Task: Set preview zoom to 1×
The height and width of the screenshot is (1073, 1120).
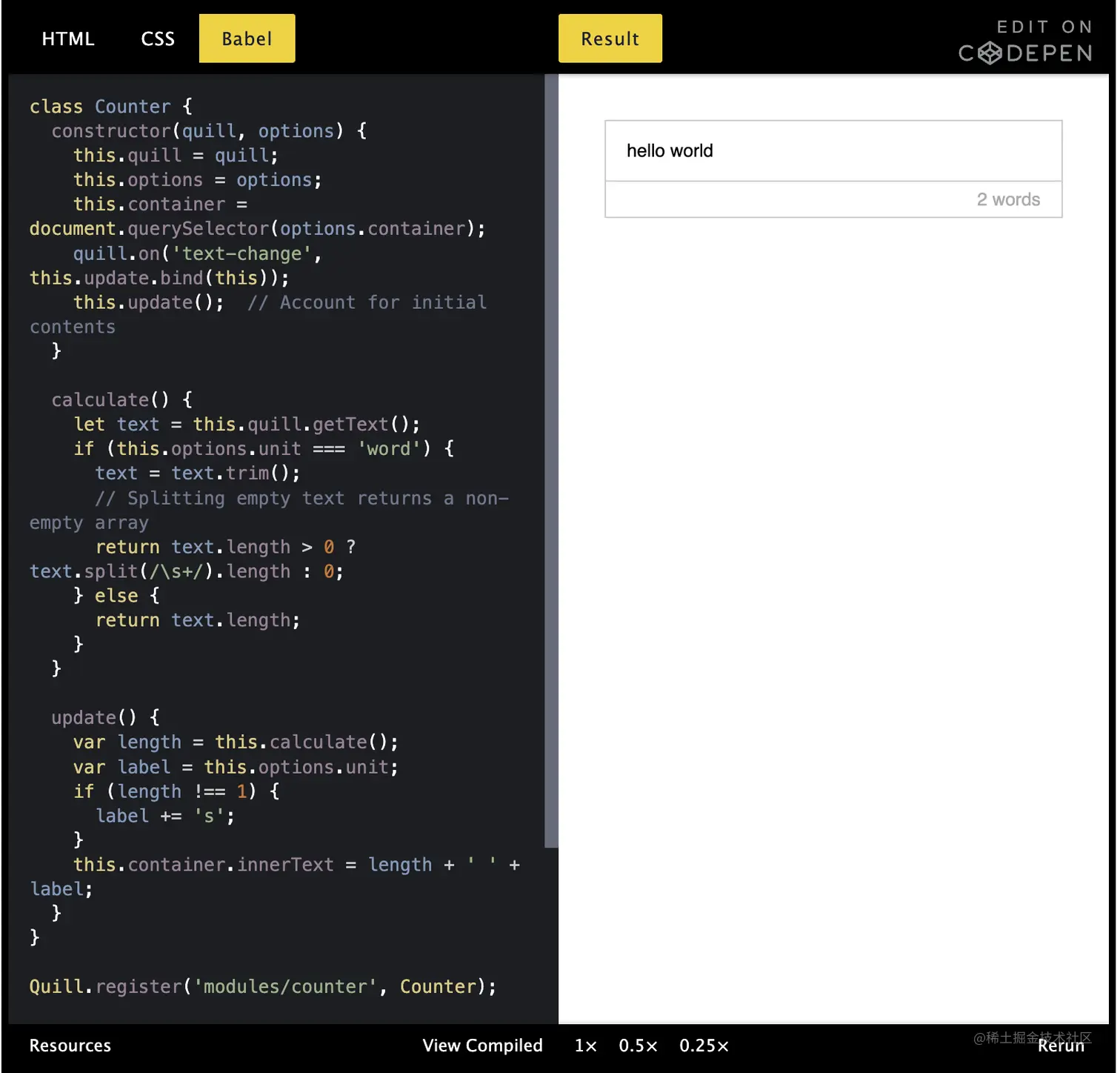Action: [x=585, y=1046]
